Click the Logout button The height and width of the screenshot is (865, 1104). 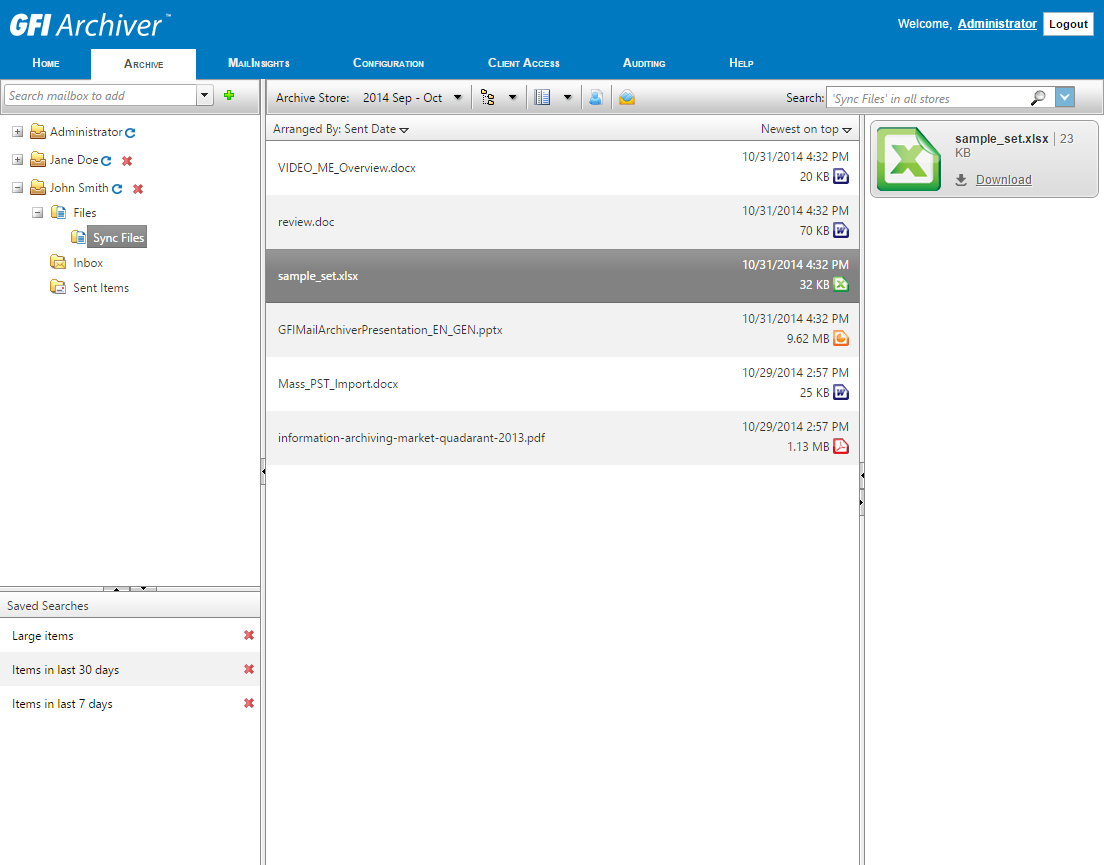(1068, 24)
